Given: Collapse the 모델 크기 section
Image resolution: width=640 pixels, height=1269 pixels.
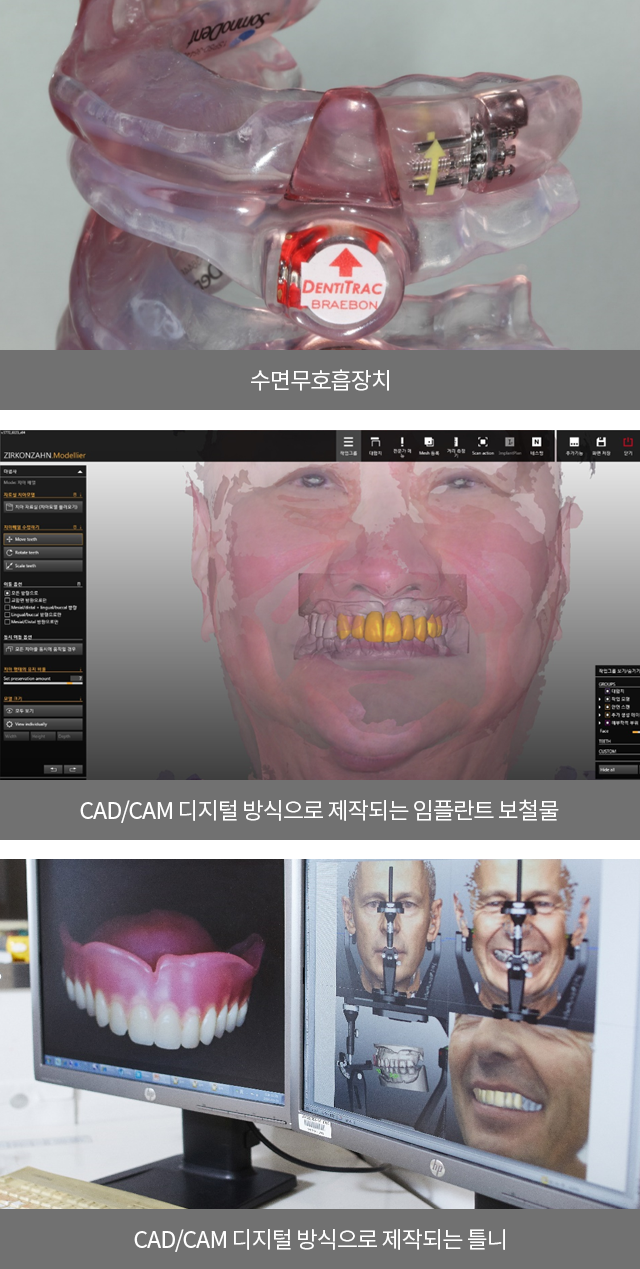Looking at the screenshot, I should tap(80, 698).
